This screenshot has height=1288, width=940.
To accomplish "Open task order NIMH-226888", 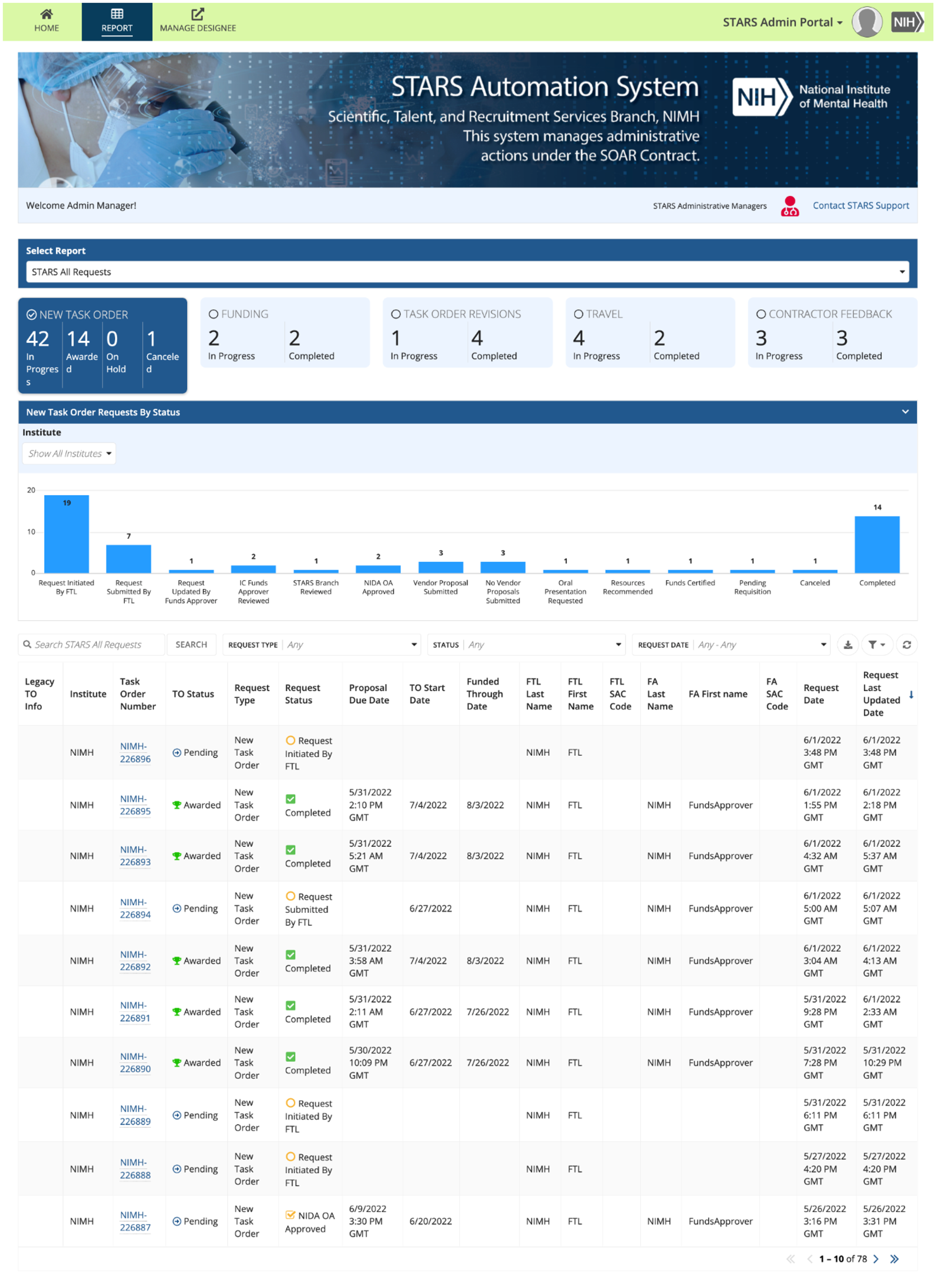I will click(135, 1169).
